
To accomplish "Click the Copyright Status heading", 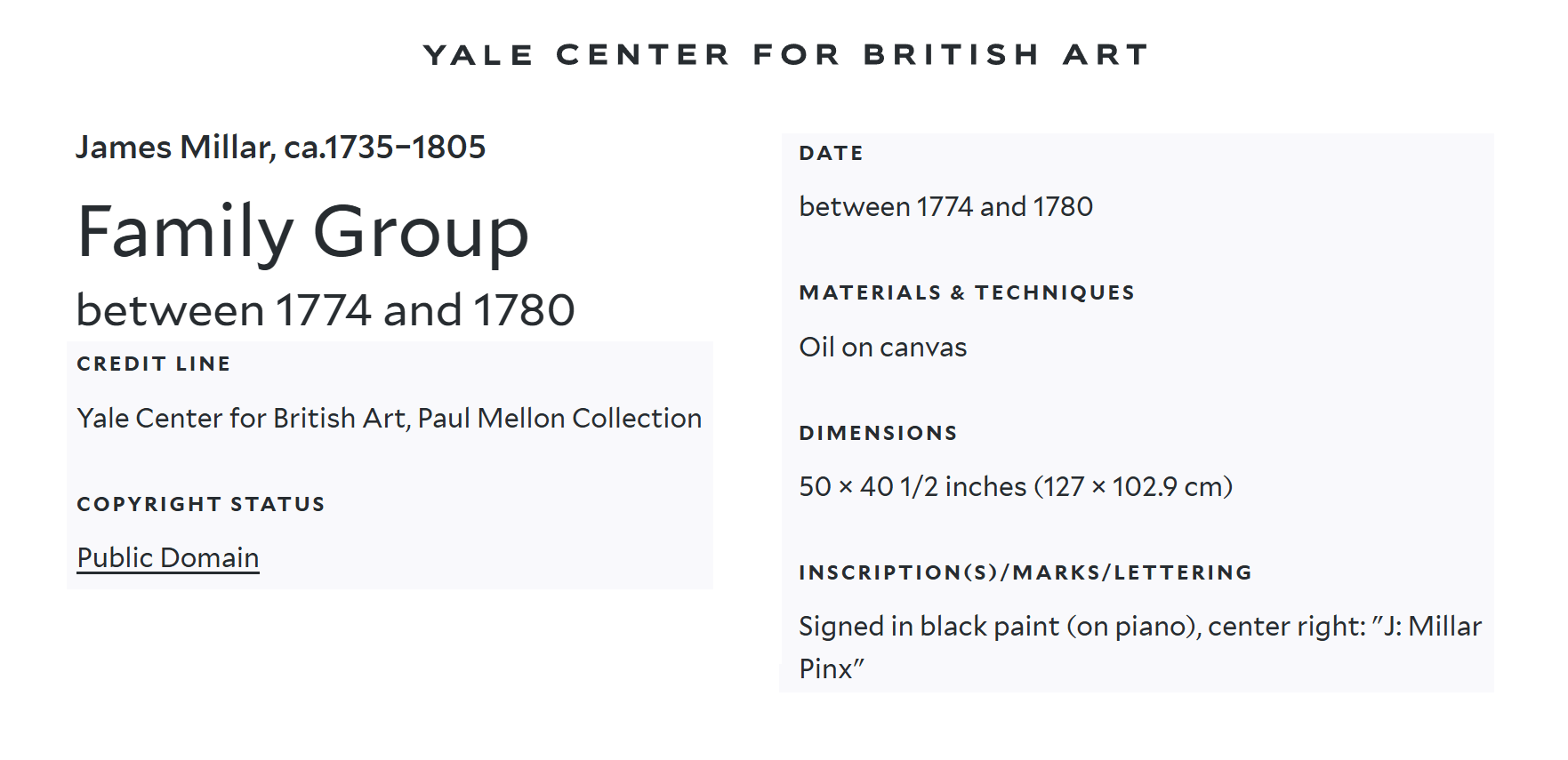I will pos(201,504).
